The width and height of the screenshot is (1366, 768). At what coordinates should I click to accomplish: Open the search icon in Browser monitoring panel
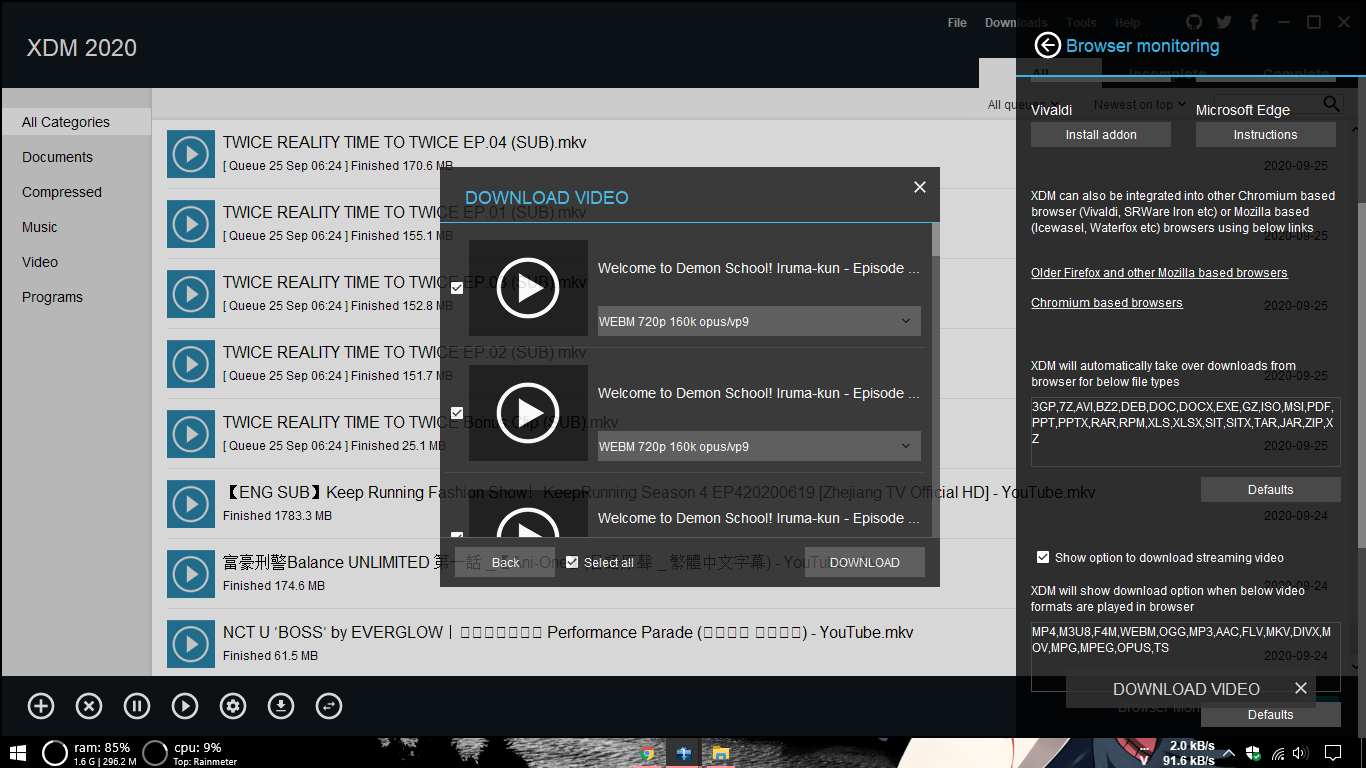click(1331, 103)
